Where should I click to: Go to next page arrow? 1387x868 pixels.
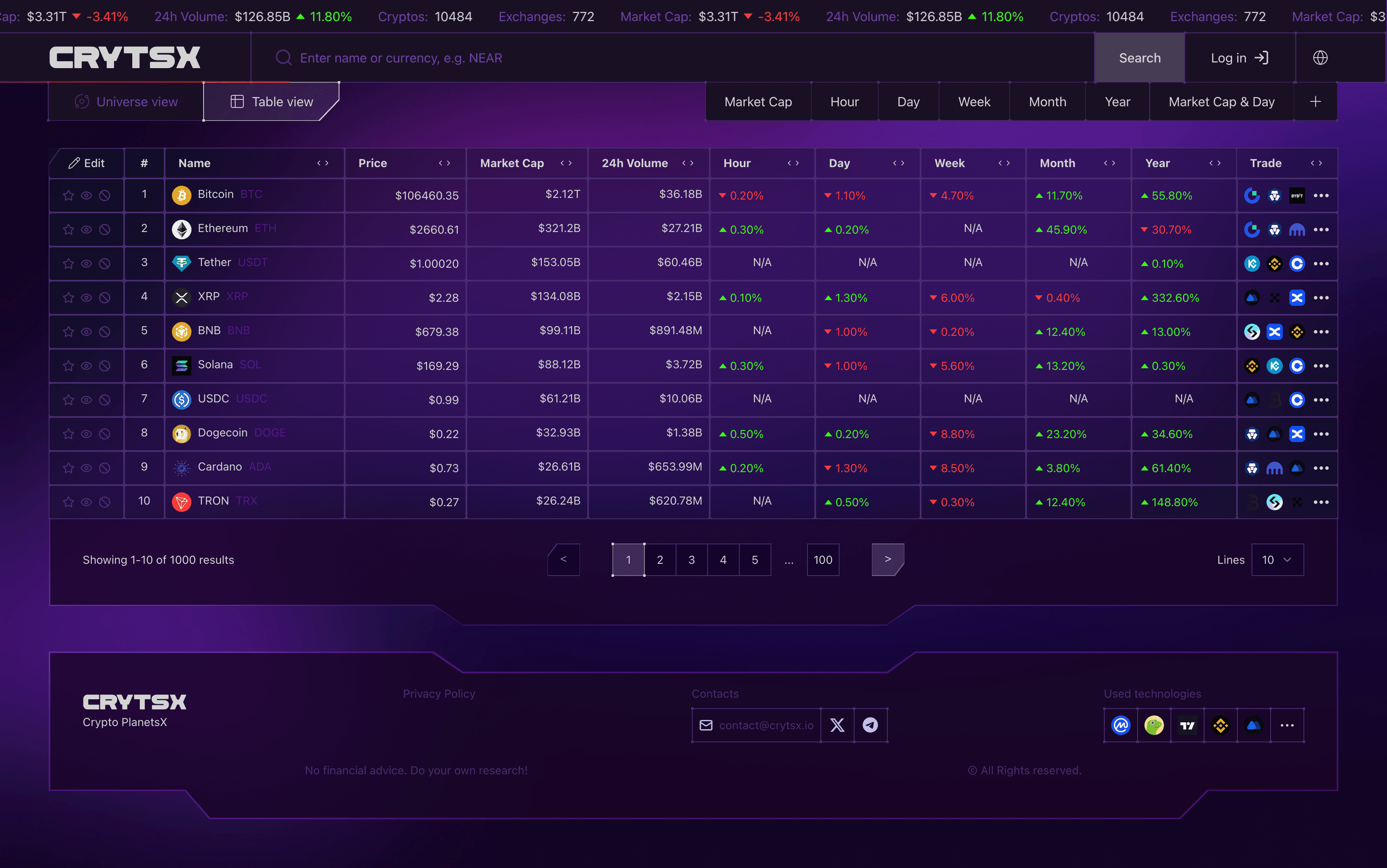888,560
